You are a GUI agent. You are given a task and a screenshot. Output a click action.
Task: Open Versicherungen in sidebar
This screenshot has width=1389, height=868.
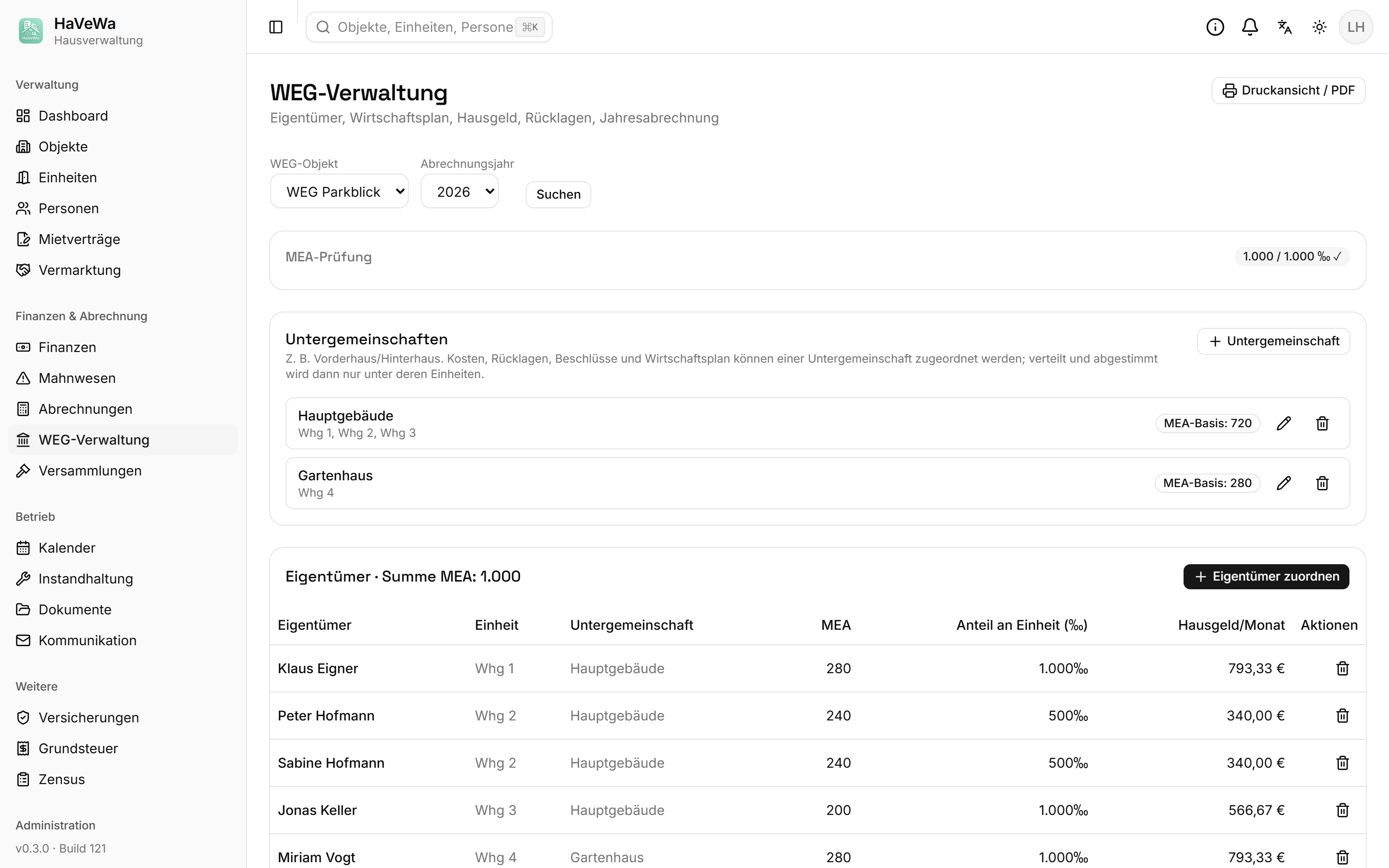point(123,718)
